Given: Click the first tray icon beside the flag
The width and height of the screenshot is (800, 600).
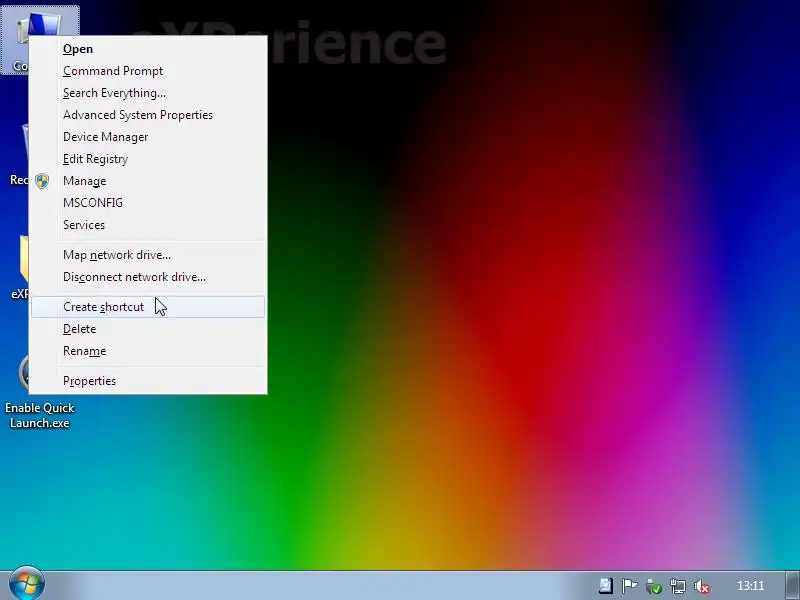Looking at the screenshot, I should [x=606, y=586].
